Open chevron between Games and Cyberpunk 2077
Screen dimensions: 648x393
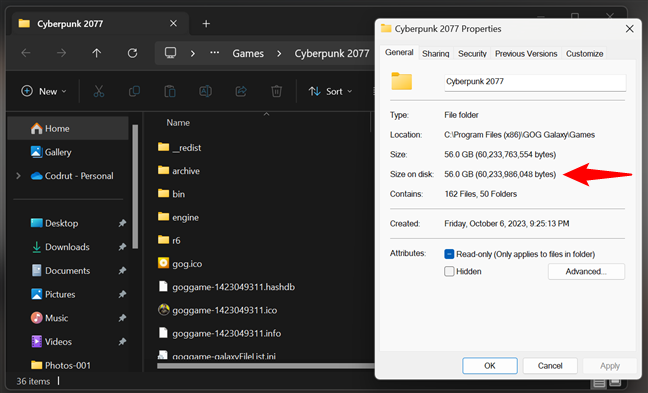(279, 53)
